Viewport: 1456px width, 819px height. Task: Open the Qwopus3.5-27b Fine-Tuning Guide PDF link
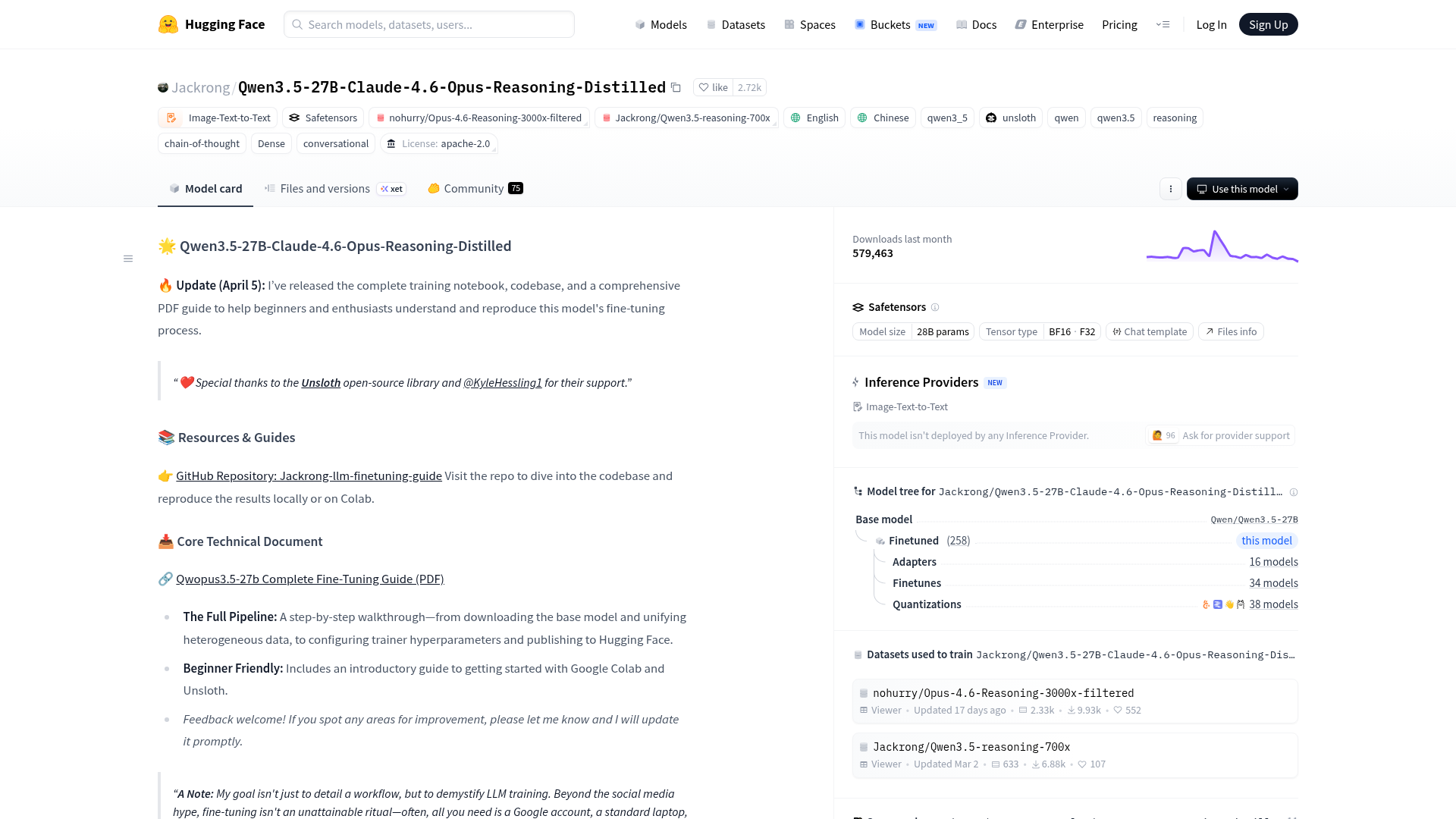309,579
